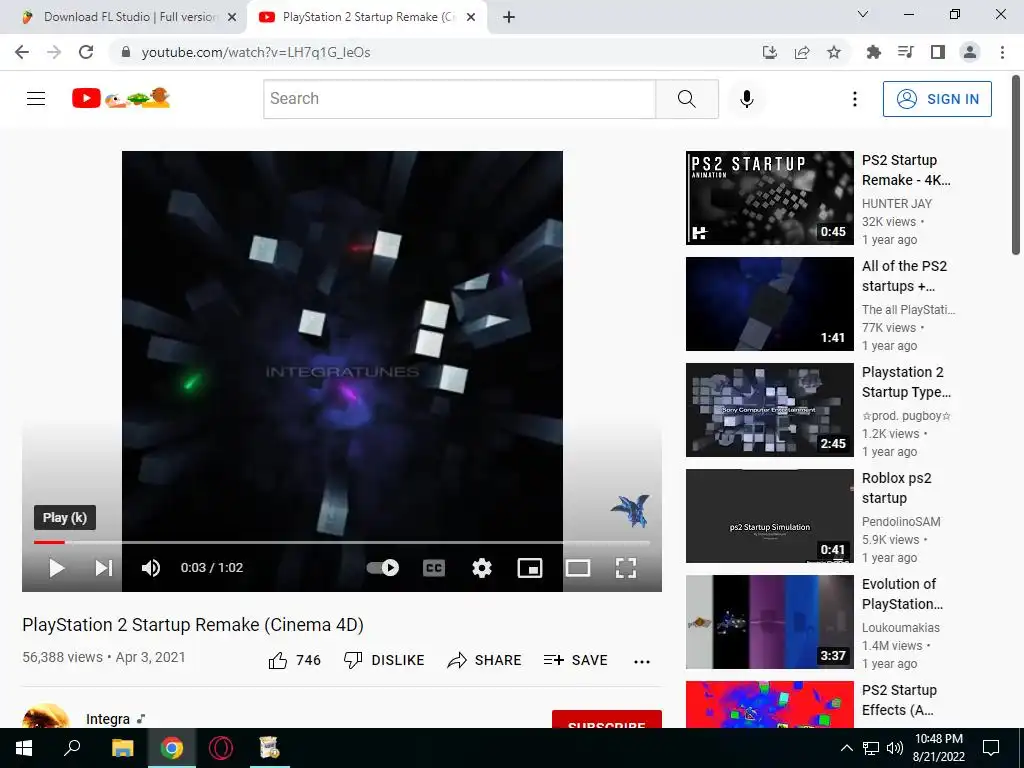Click the Chrome taskbar icon
This screenshot has height=768, width=1024.
point(172,748)
